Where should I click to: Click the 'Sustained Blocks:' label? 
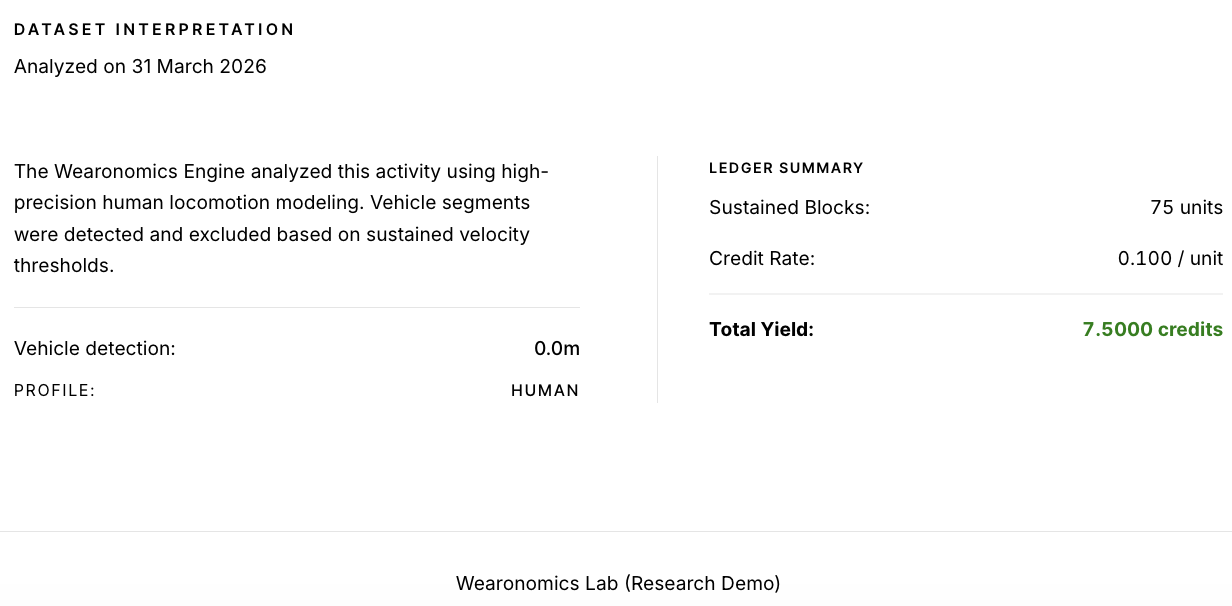click(789, 207)
